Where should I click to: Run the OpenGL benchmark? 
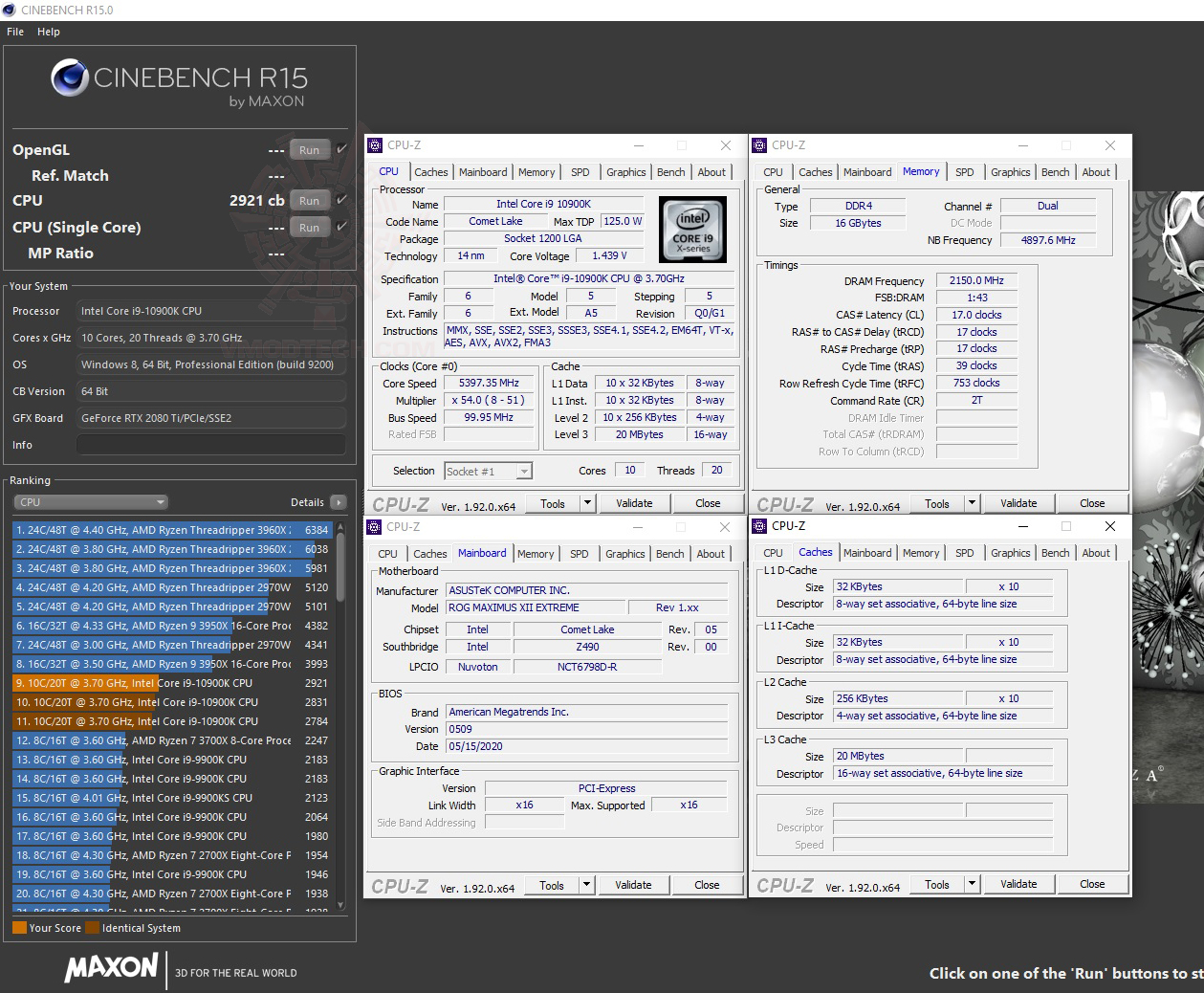coord(309,149)
